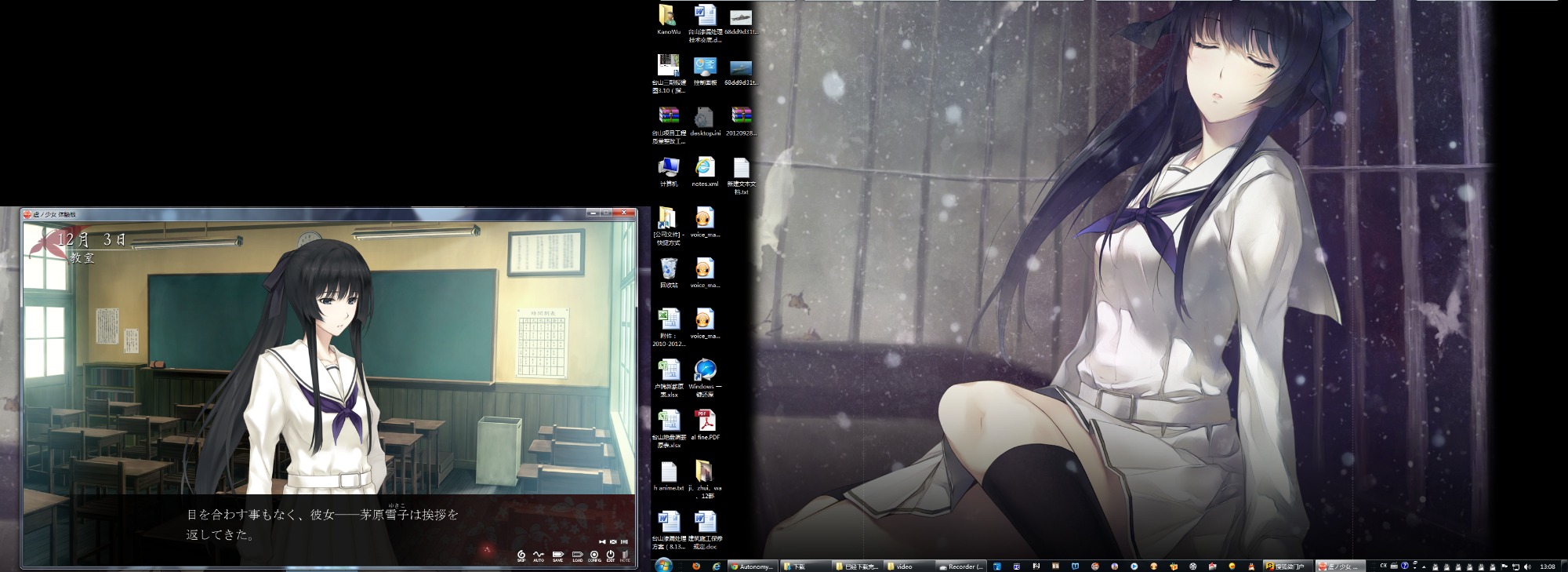Click the crossed-box icon above game toolbar

613,541
